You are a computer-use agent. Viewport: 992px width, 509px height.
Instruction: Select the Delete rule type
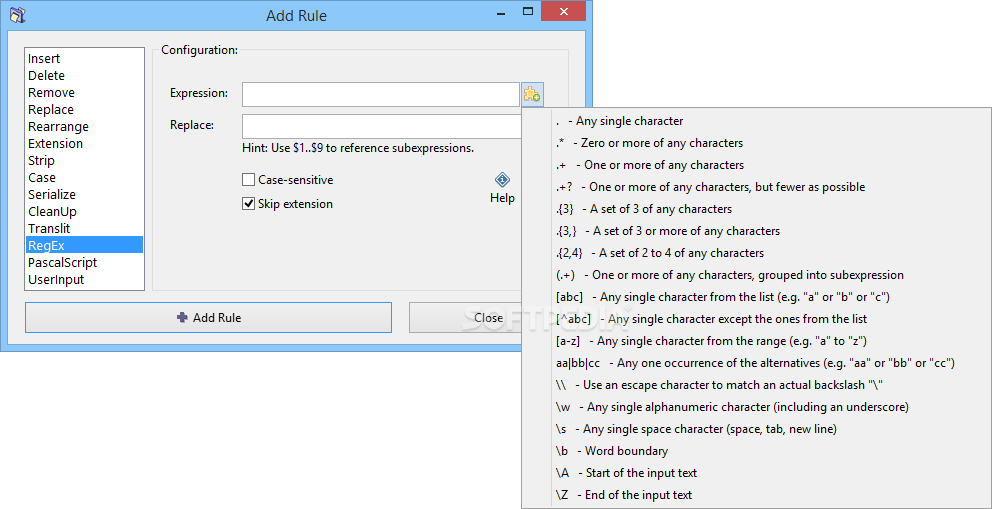[84, 76]
